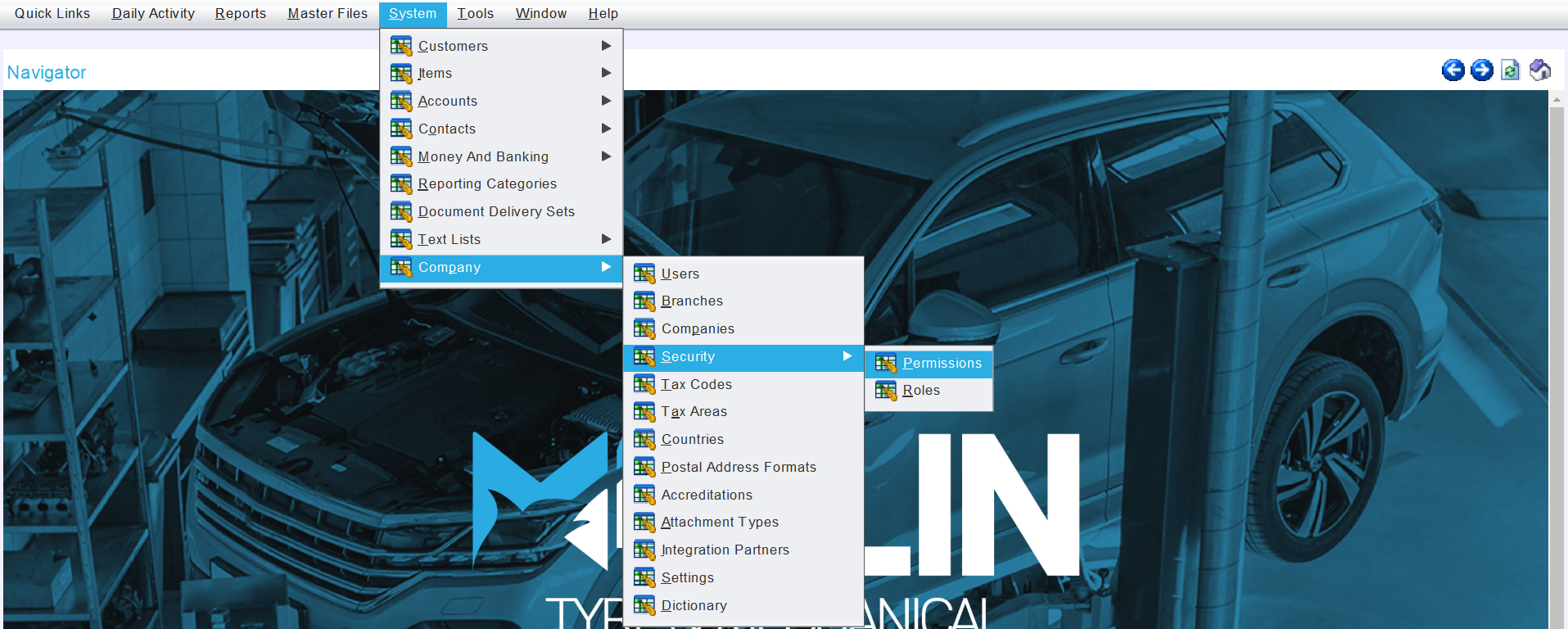This screenshot has height=629, width=1568.
Task: Expand the Accounts submenu arrow
Action: click(606, 101)
